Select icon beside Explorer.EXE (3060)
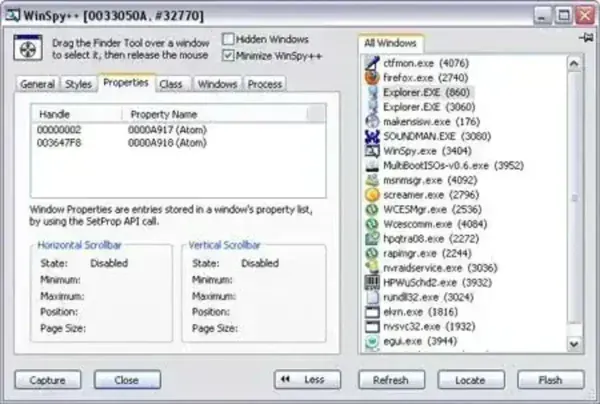This screenshot has height=404, width=600. click(372, 107)
